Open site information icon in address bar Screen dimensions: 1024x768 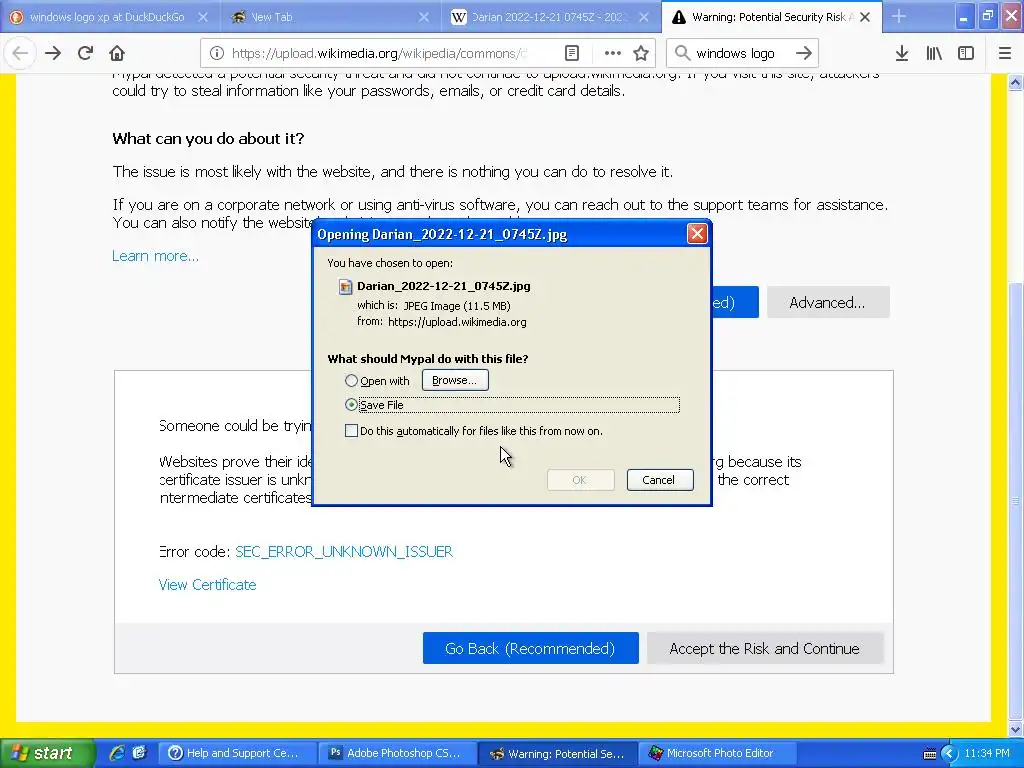point(217,54)
